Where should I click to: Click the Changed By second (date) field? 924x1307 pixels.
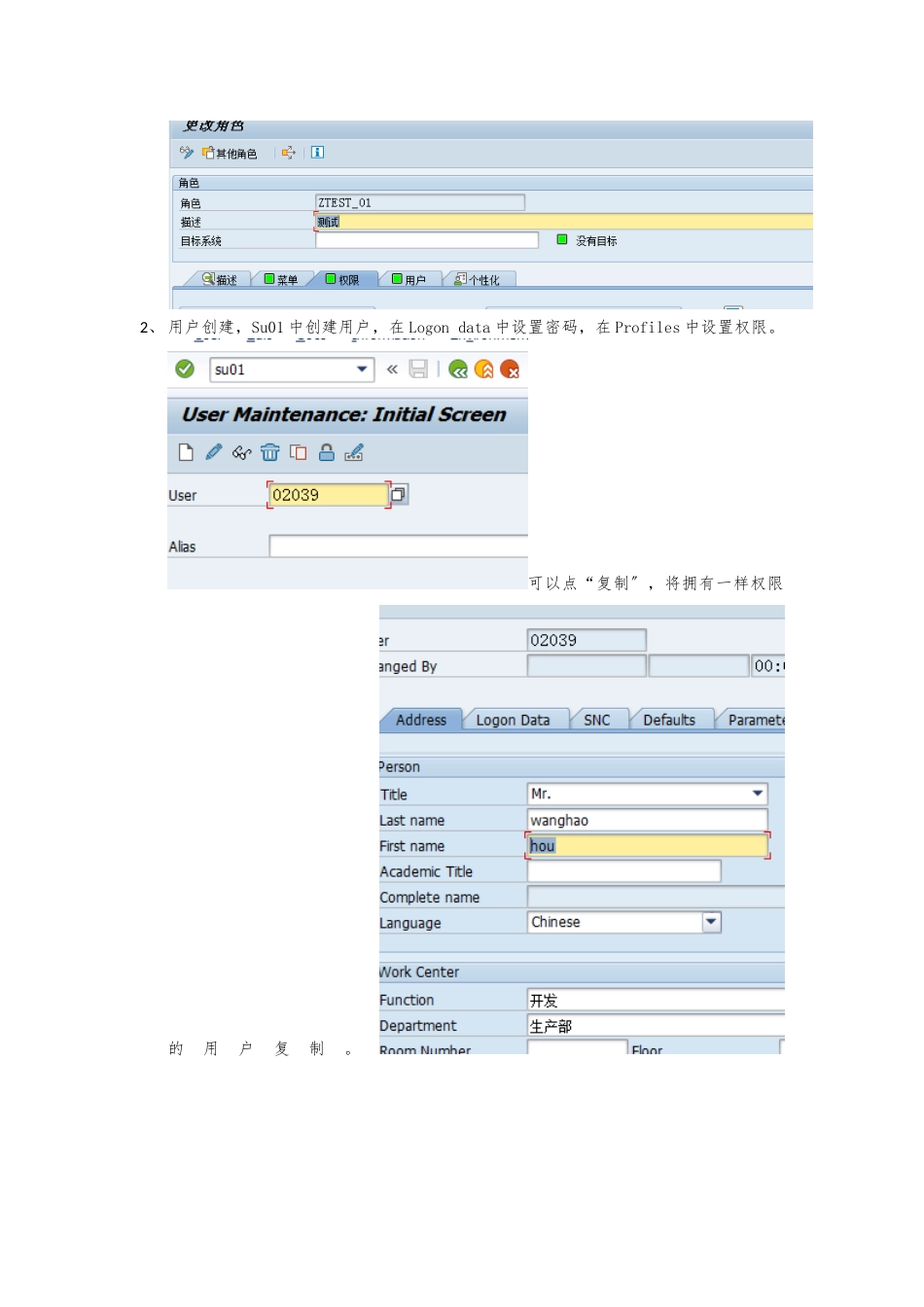[x=698, y=666]
